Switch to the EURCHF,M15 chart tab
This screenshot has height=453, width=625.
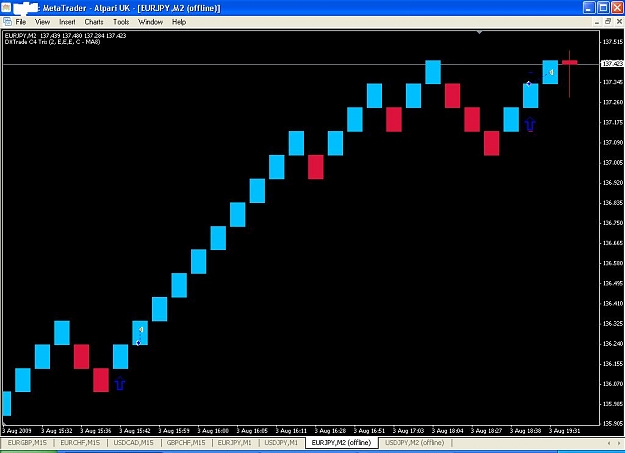click(x=80, y=443)
